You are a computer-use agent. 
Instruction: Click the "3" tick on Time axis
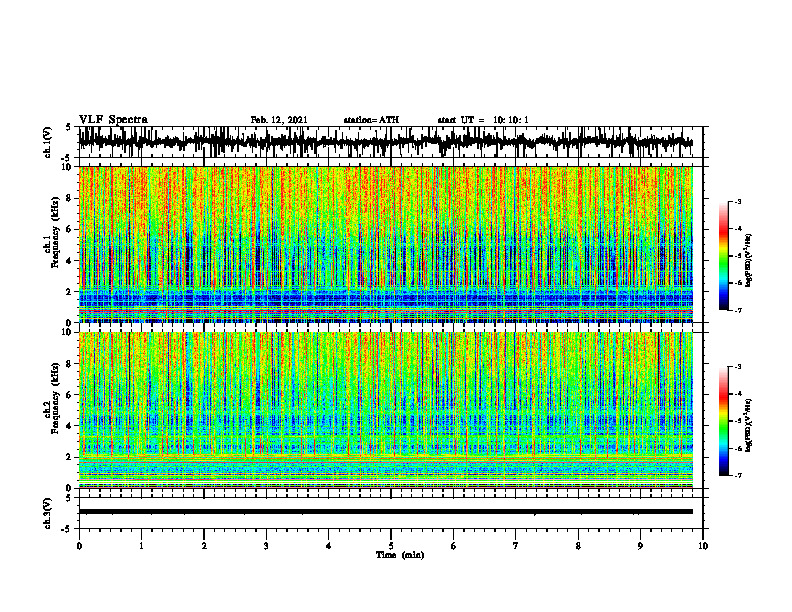coord(266,546)
